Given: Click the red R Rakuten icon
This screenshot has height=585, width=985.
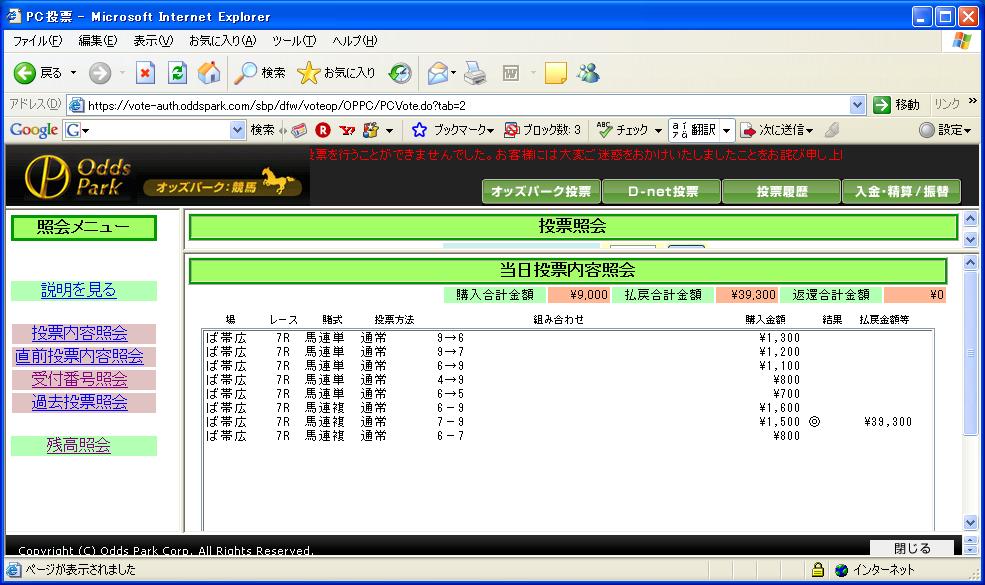Looking at the screenshot, I should tap(323, 130).
